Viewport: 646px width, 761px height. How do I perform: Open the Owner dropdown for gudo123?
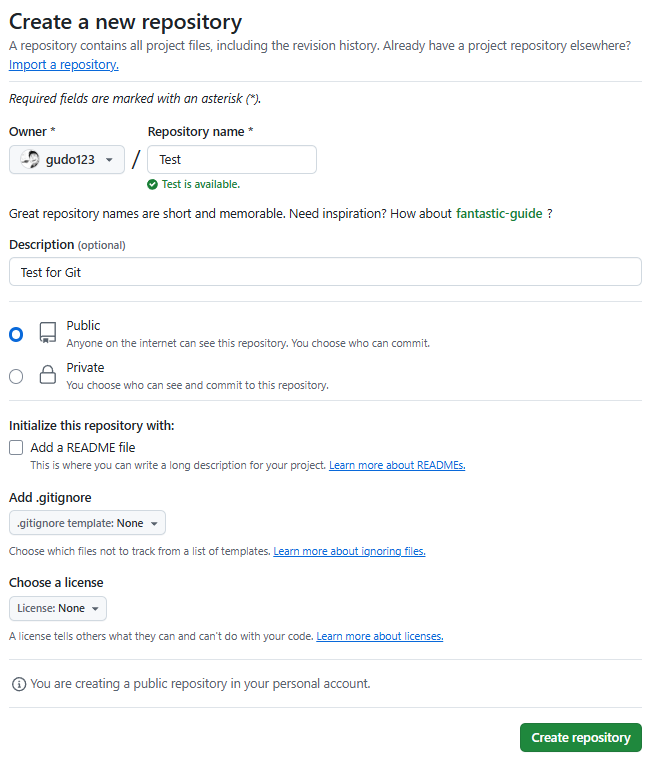[x=67, y=160]
